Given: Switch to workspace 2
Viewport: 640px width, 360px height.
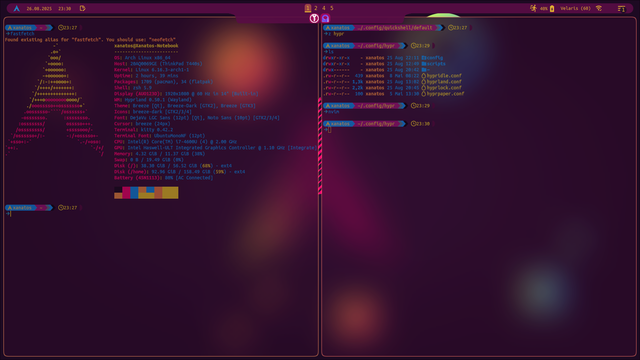Looking at the screenshot, I should (x=316, y=8).
